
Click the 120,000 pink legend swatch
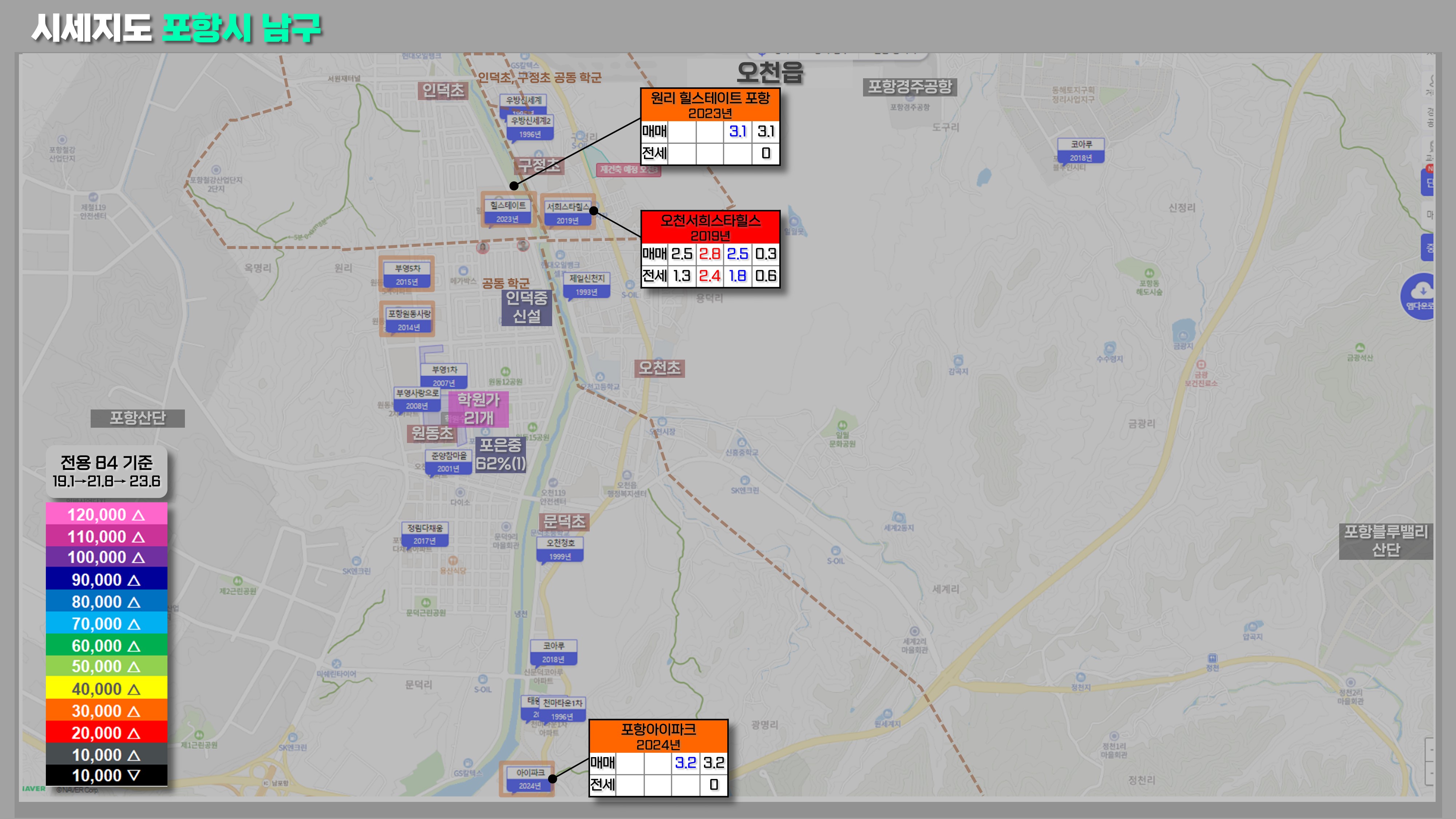106,514
